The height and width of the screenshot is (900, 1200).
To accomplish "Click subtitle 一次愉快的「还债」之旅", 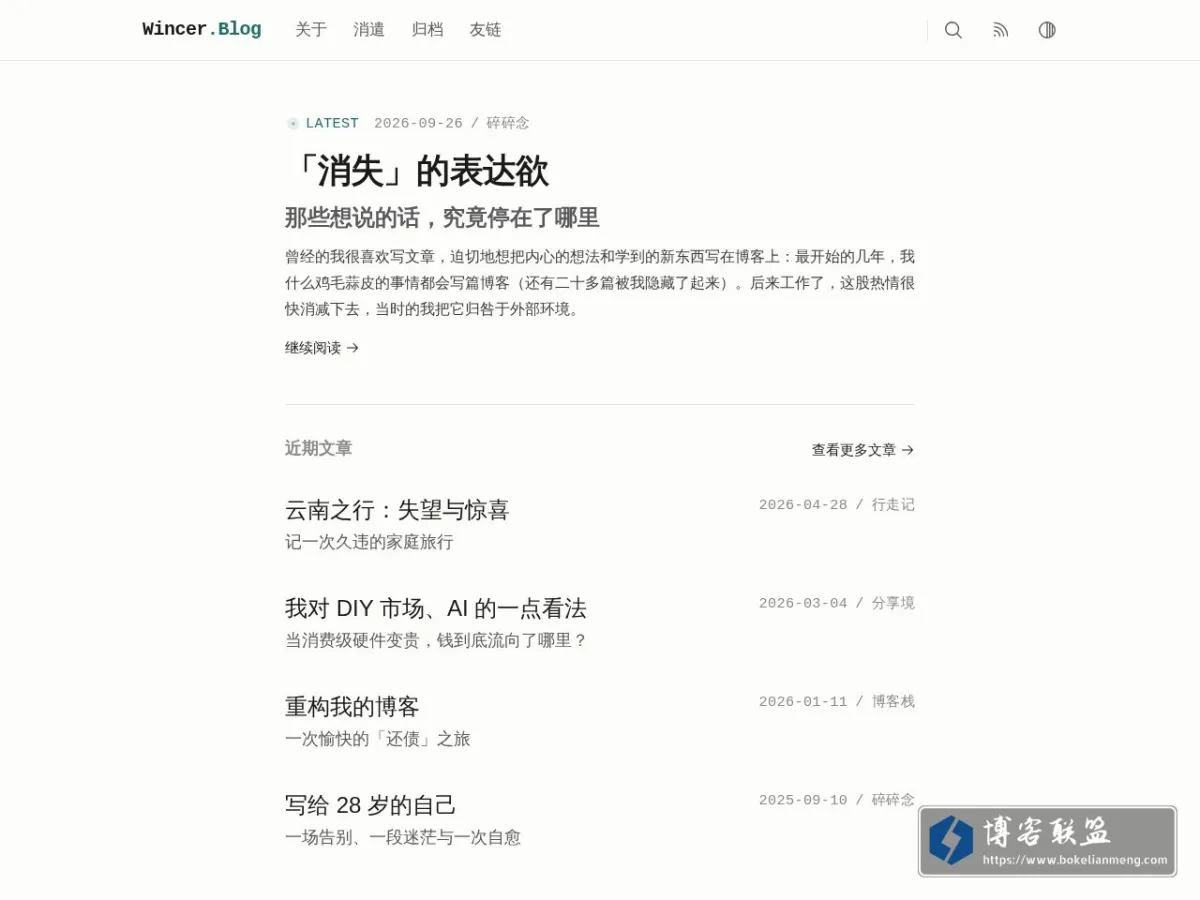I will click(377, 739).
